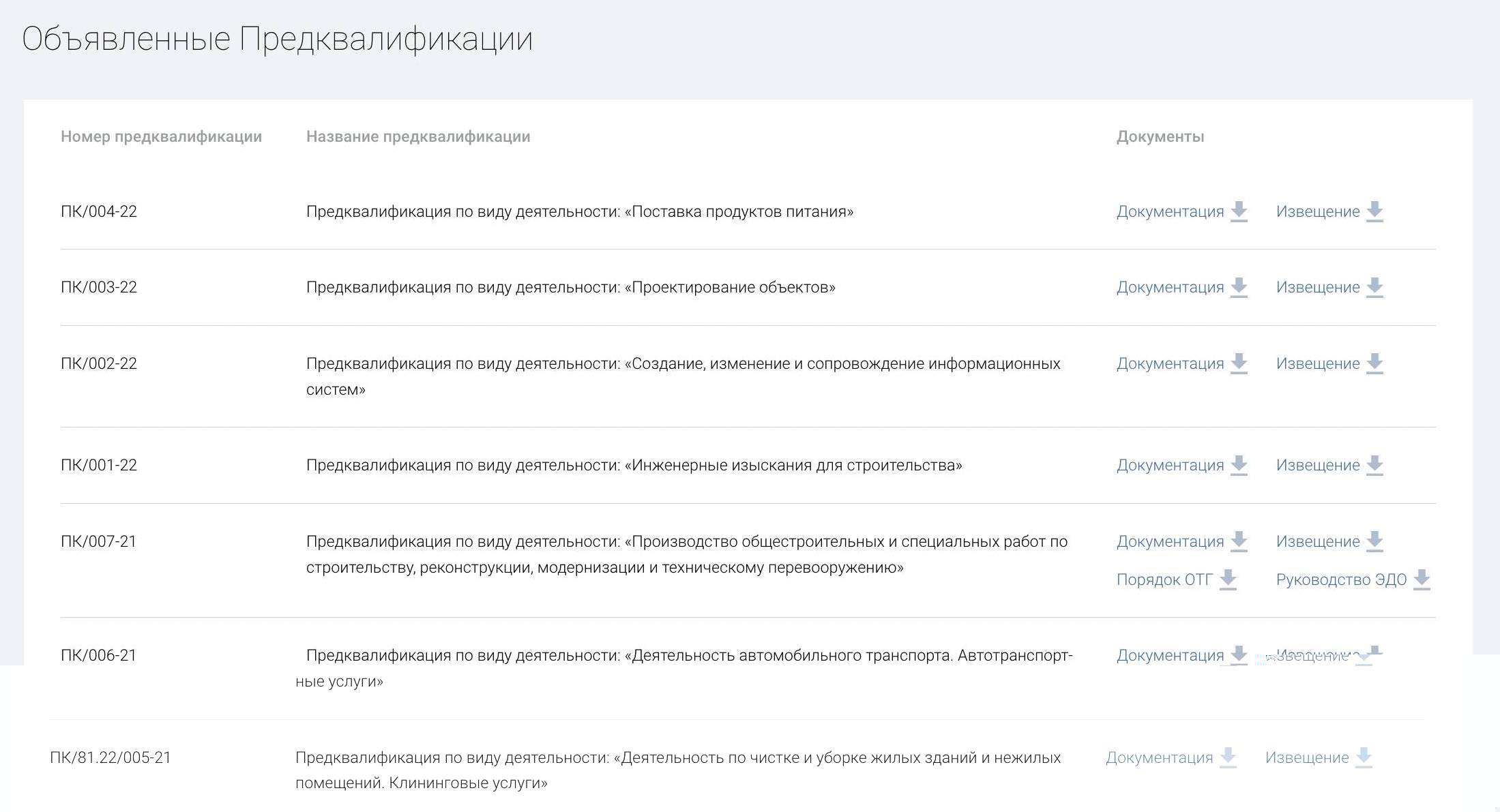Click the «Деятельность автомобильного транспорта» title
The image size is (1500, 812).
pos(684,668)
